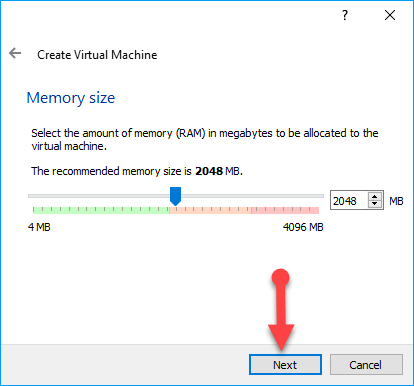The width and height of the screenshot is (414, 386).
Task: Click slider track left of the handle
Action: click(99, 196)
